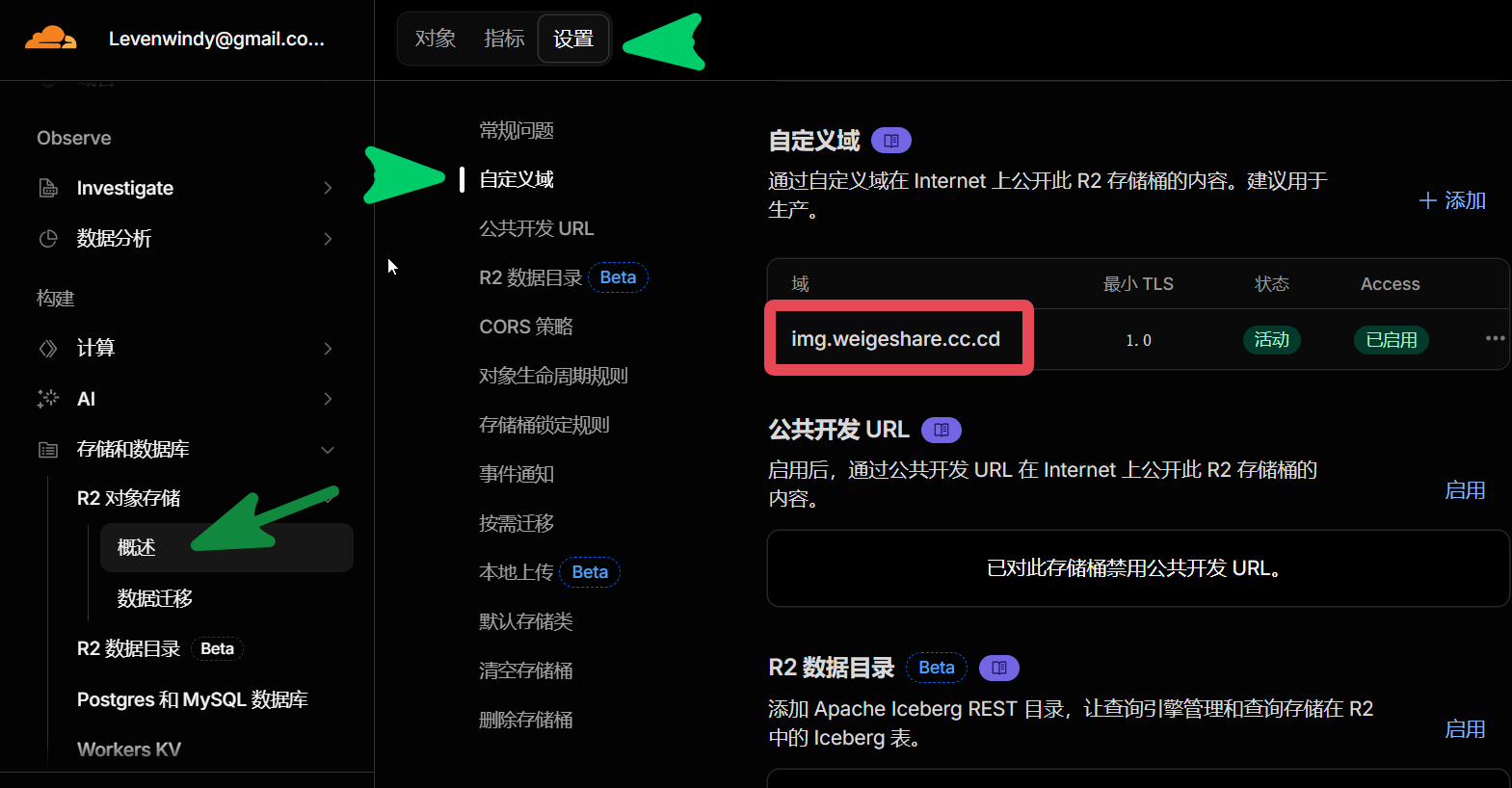The width and height of the screenshot is (1512, 788).
Task: Expand the Investigate menu chevron
Action: click(x=328, y=188)
